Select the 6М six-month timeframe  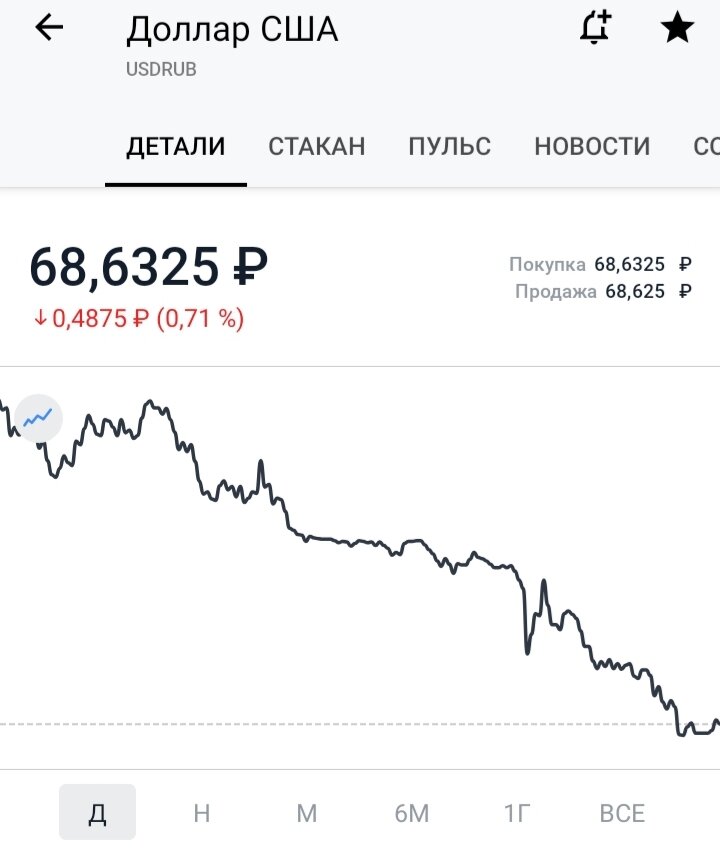click(x=410, y=812)
